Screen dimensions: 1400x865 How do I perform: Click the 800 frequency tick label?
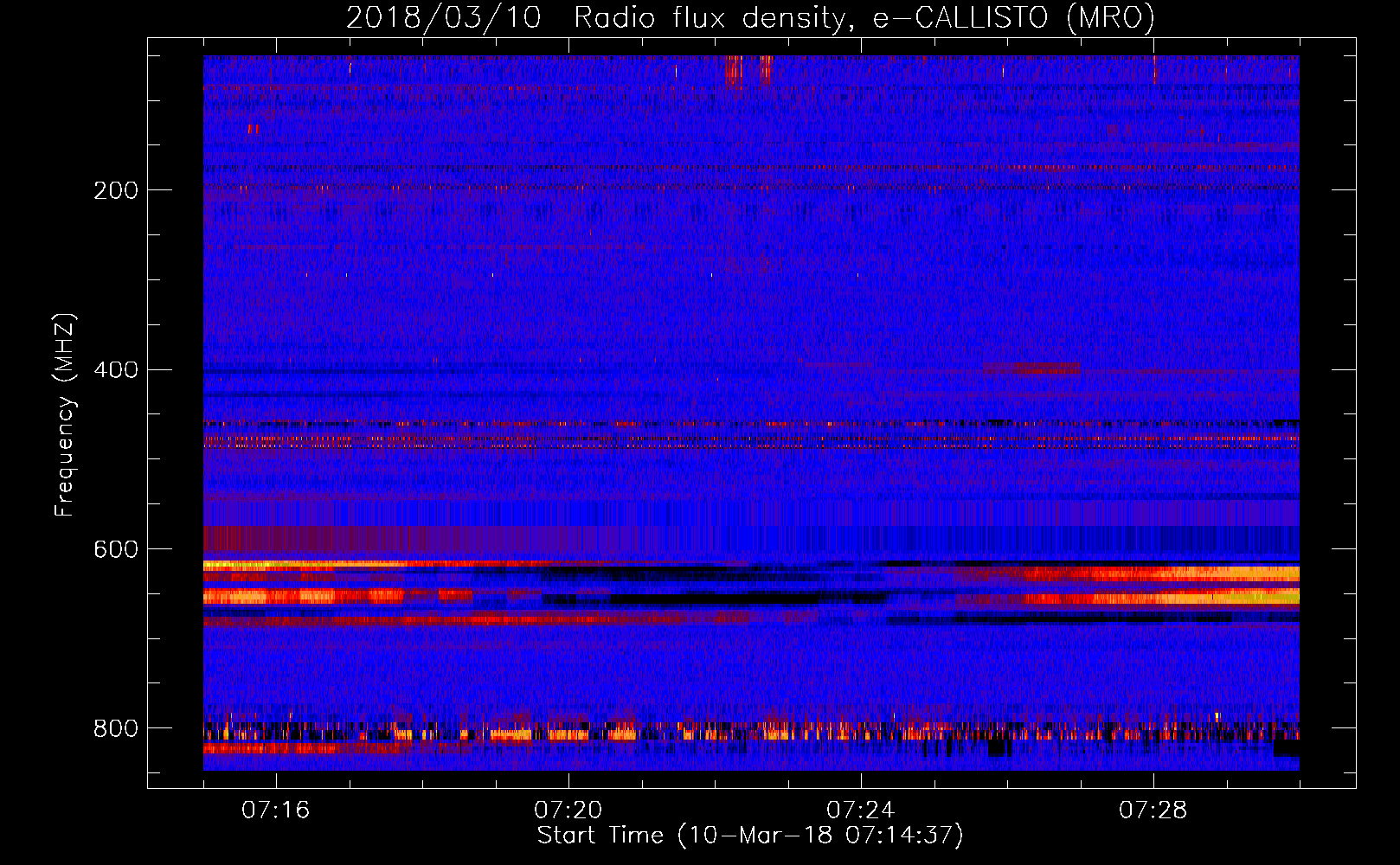[x=116, y=728]
